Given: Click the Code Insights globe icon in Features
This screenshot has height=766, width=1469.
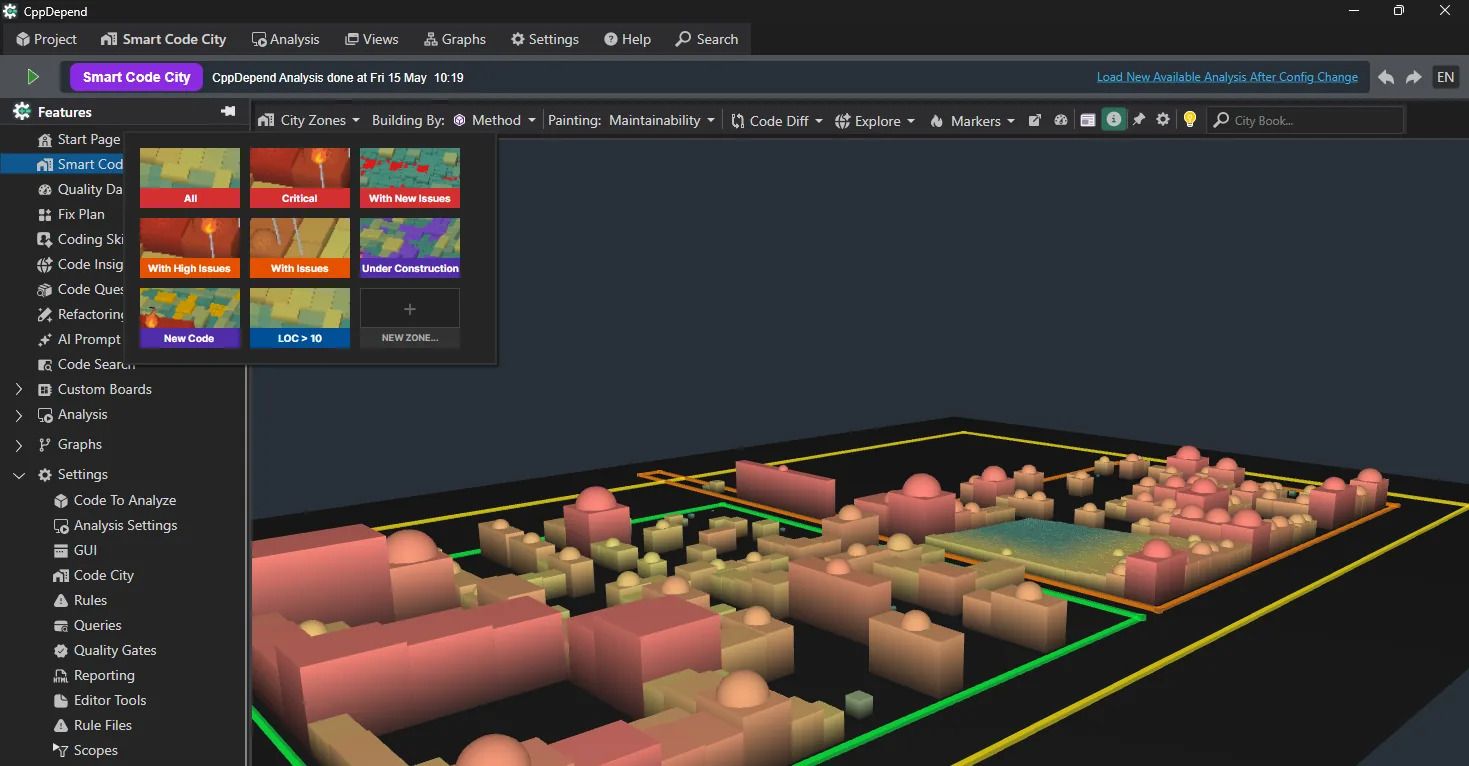Looking at the screenshot, I should point(44,264).
